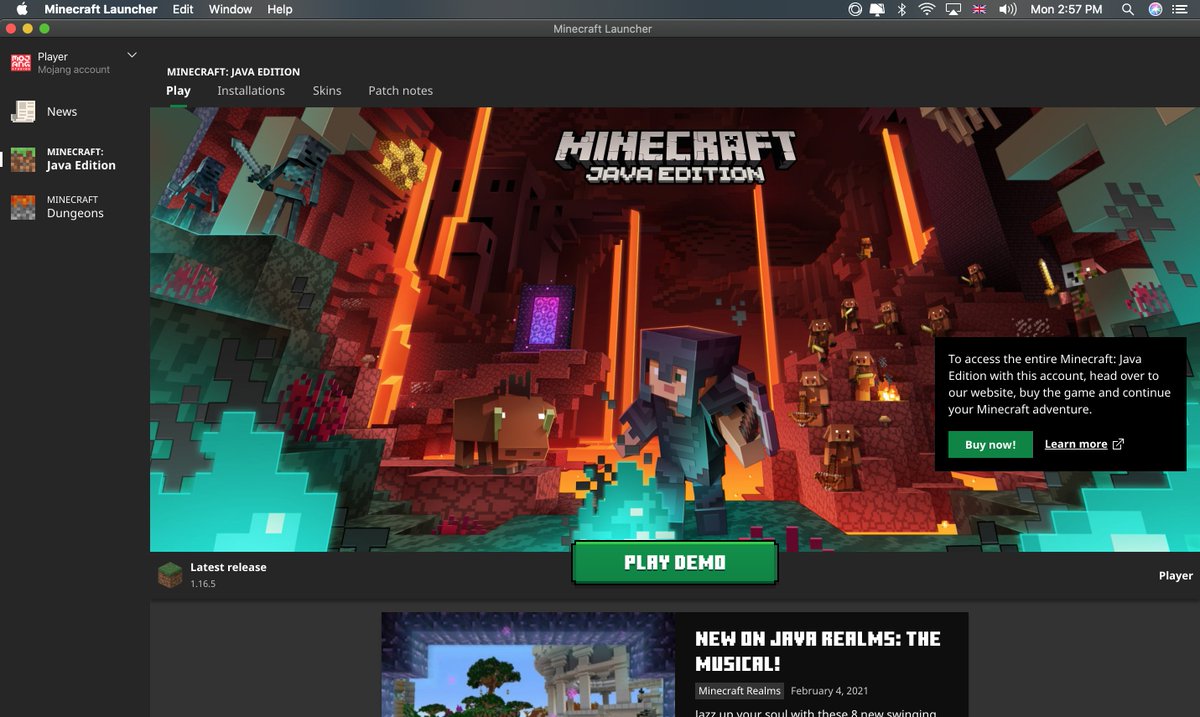Open the Minecraft Launcher app menu
The width and height of the screenshot is (1200, 717).
(x=101, y=9)
